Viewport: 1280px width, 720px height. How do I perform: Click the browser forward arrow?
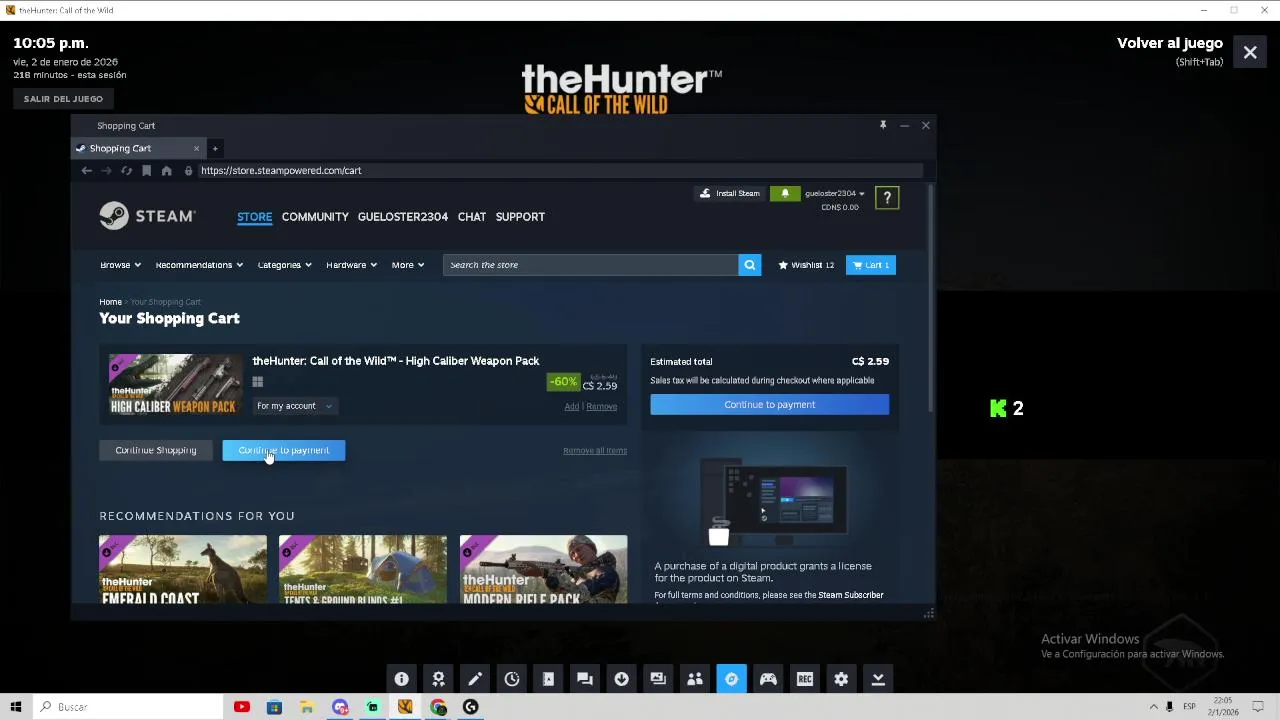coord(106,171)
